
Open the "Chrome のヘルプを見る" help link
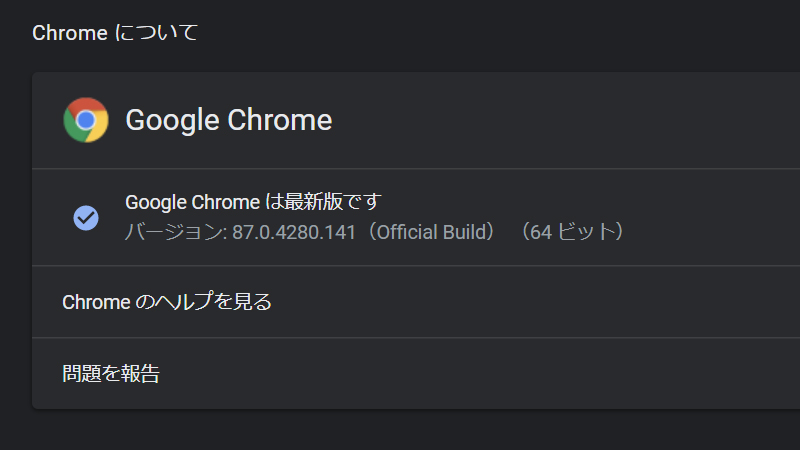click(x=167, y=302)
